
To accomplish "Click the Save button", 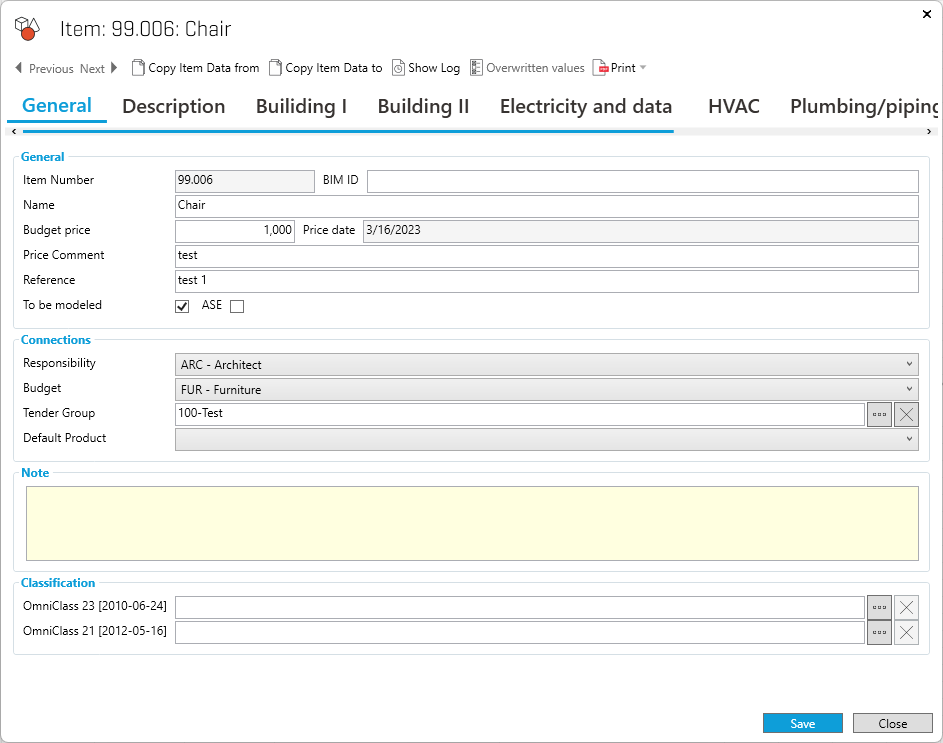I will tap(802, 724).
